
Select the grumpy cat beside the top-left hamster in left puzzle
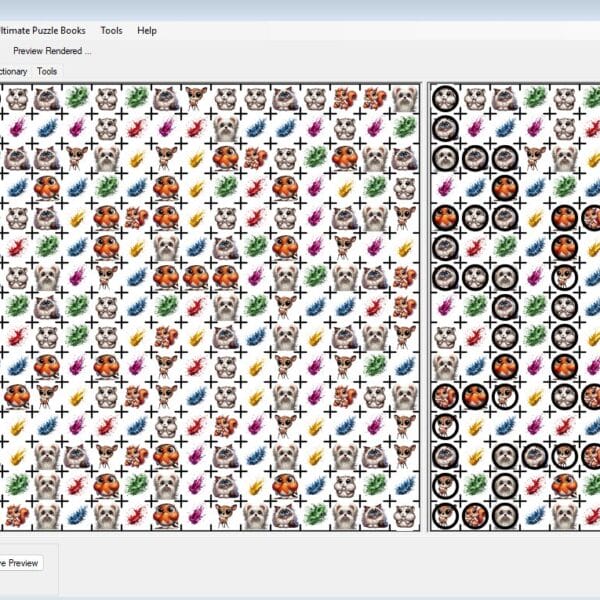(46, 98)
